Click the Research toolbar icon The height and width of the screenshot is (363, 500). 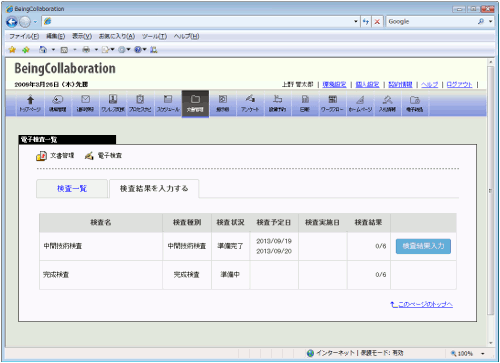(154, 50)
